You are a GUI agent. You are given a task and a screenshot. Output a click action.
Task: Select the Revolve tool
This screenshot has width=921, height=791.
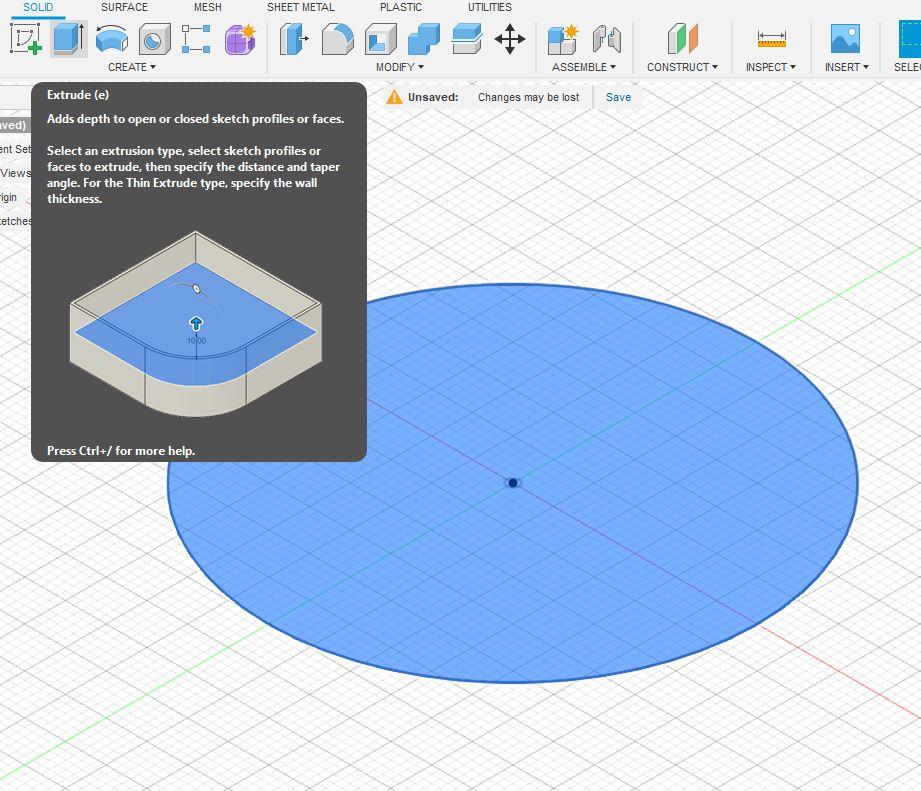pyautogui.click(x=110, y=40)
